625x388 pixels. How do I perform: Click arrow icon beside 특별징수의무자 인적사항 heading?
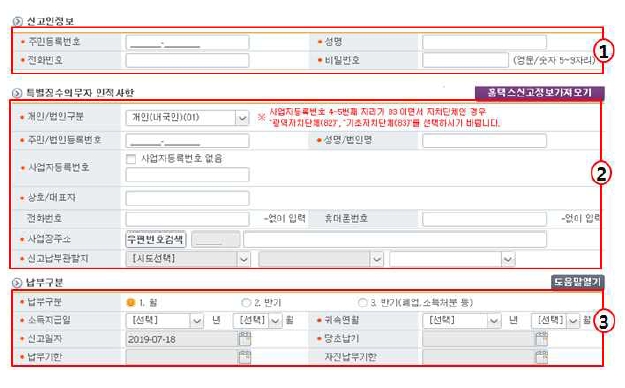tap(17, 93)
